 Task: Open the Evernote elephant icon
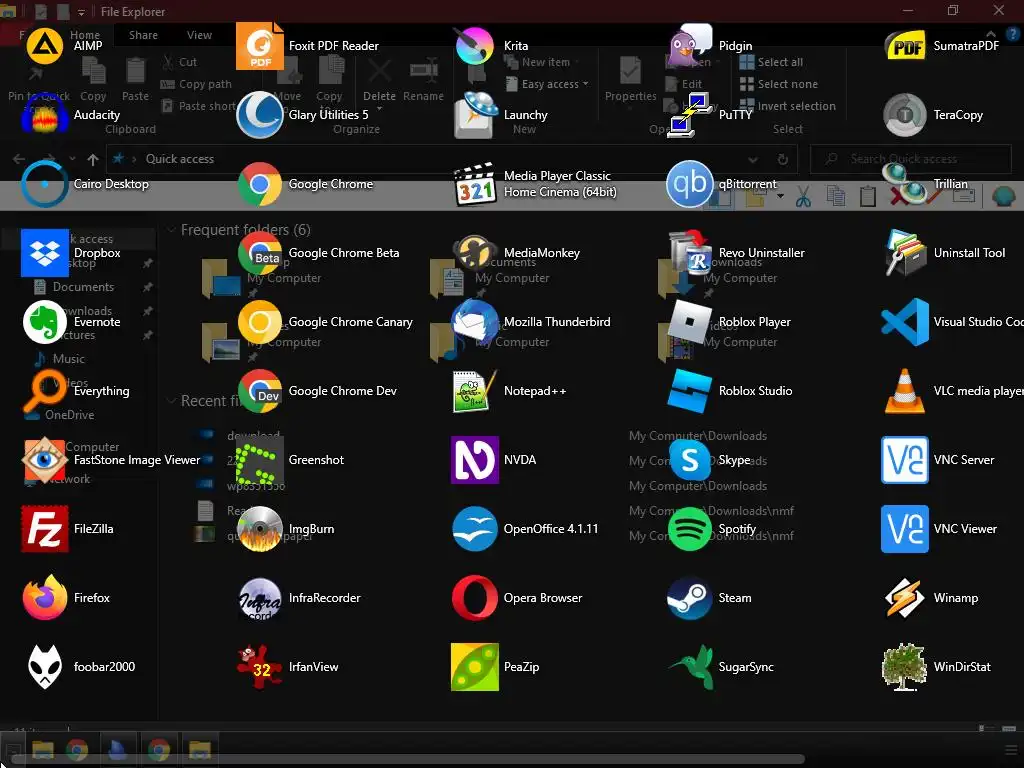click(x=44, y=322)
